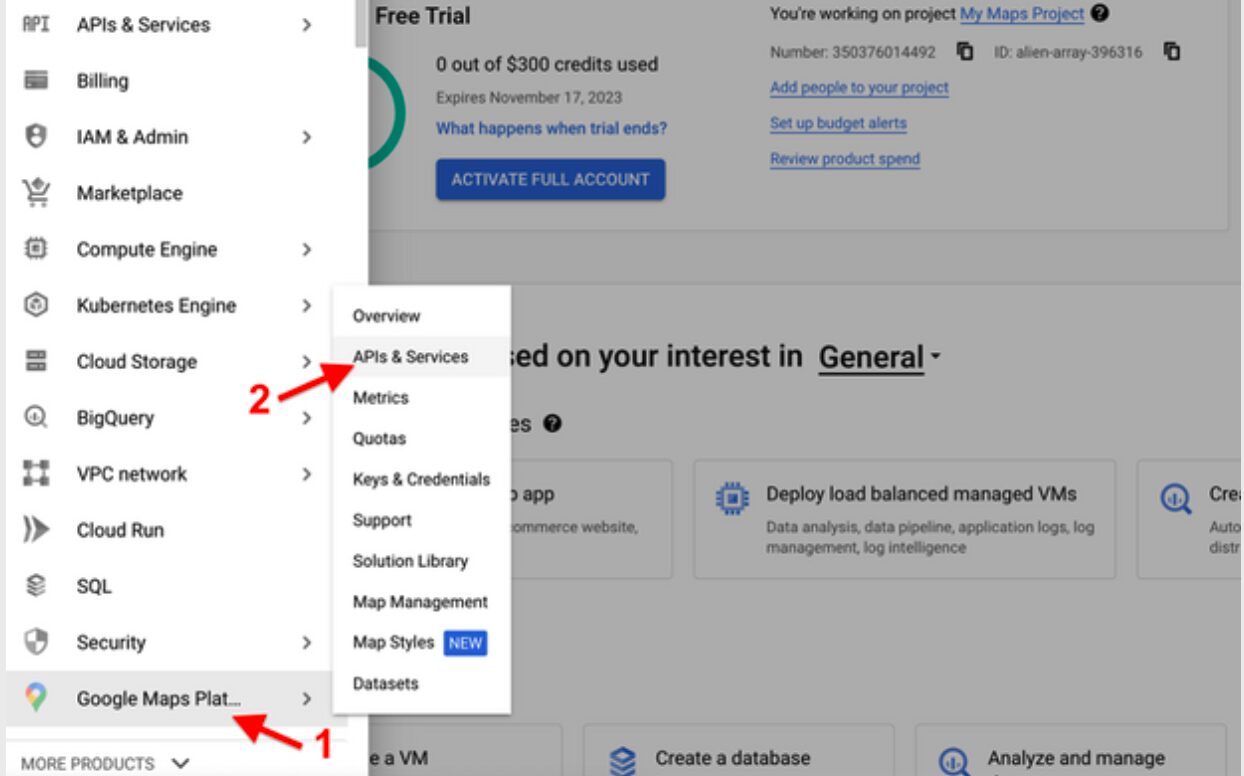1244x776 pixels.
Task: Open the Deploy load balanced managed VMs card
Action: (x=904, y=519)
